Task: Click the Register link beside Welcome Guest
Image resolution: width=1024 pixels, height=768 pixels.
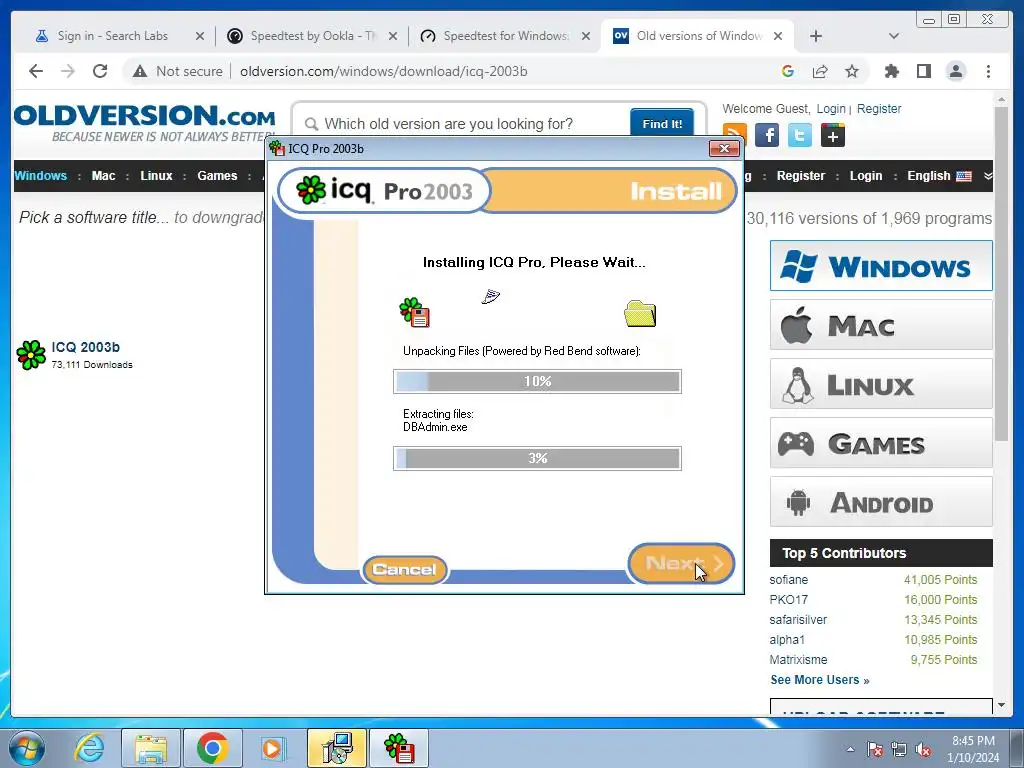Action: point(878,108)
